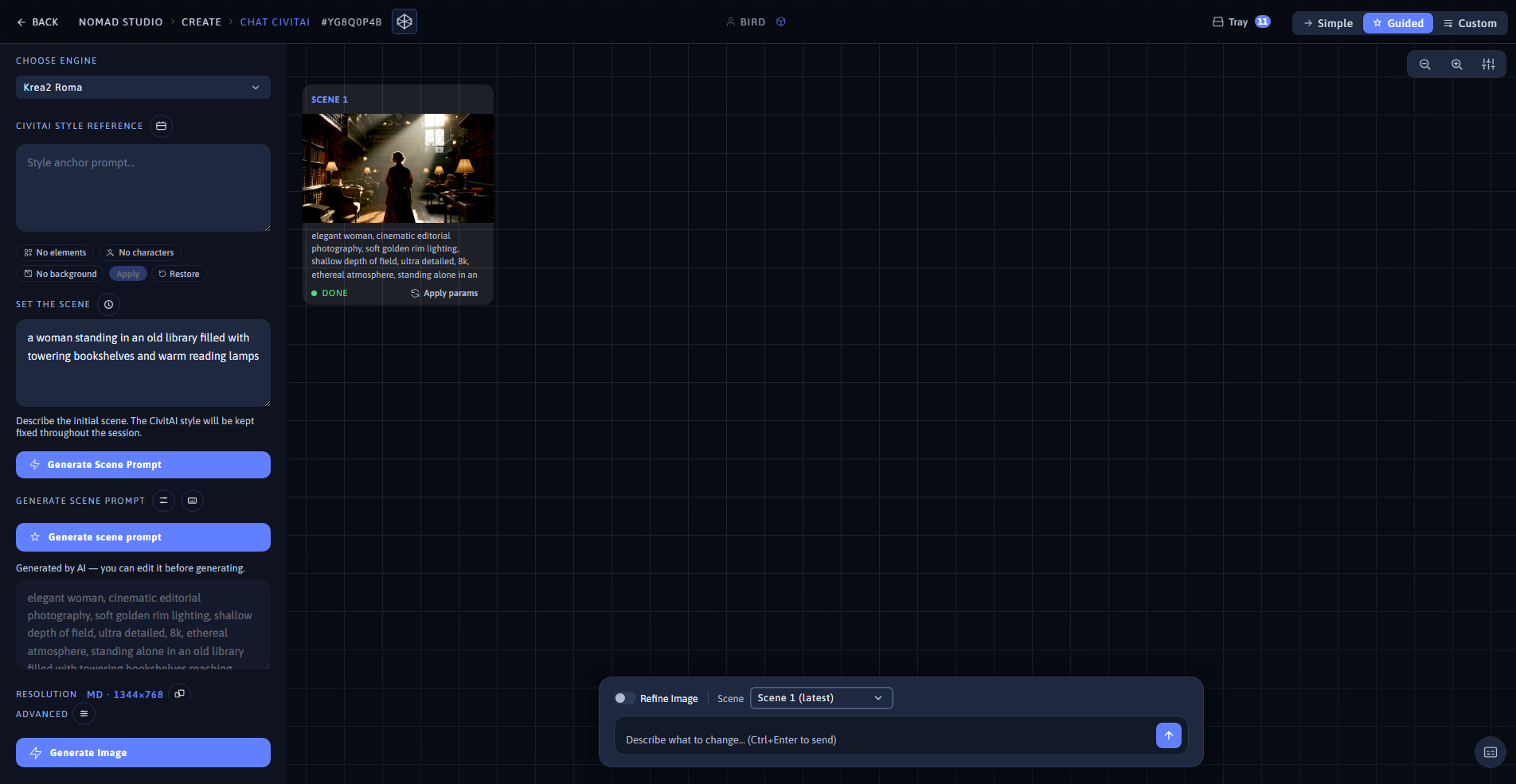The width and height of the screenshot is (1516, 784).
Task: Click the resolution aspect icon beside 1344×768
Action: pos(180,694)
